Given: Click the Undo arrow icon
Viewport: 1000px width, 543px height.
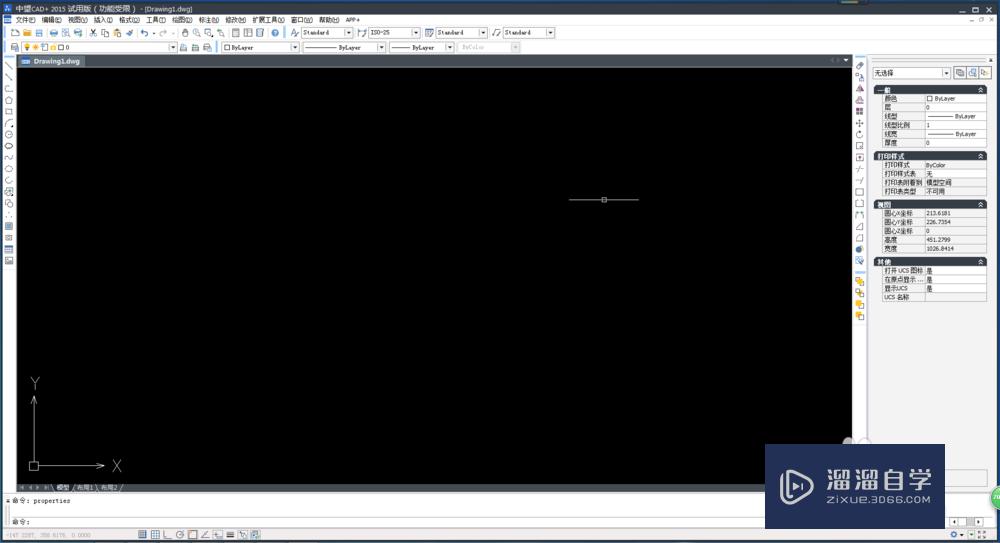Looking at the screenshot, I should click(145, 33).
